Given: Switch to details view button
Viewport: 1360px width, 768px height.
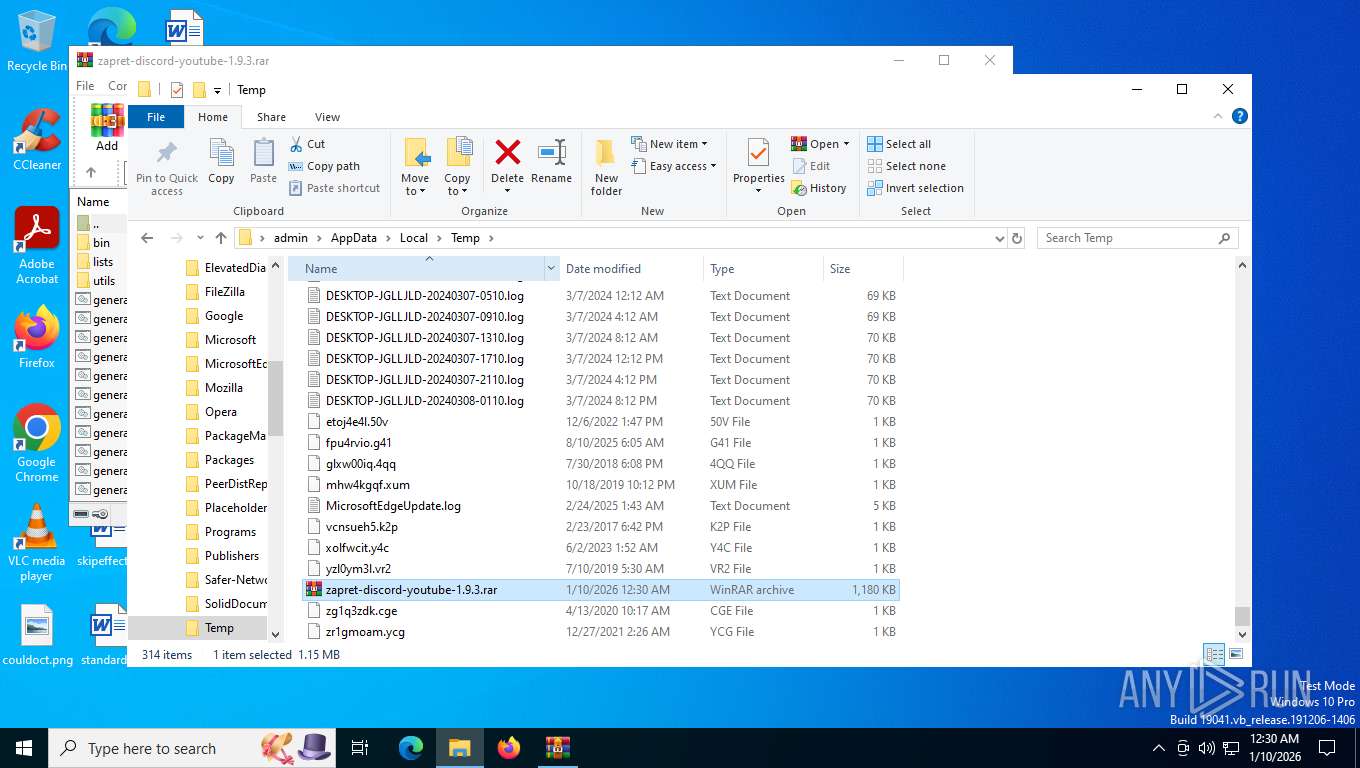Looking at the screenshot, I should coord(1214,655).
